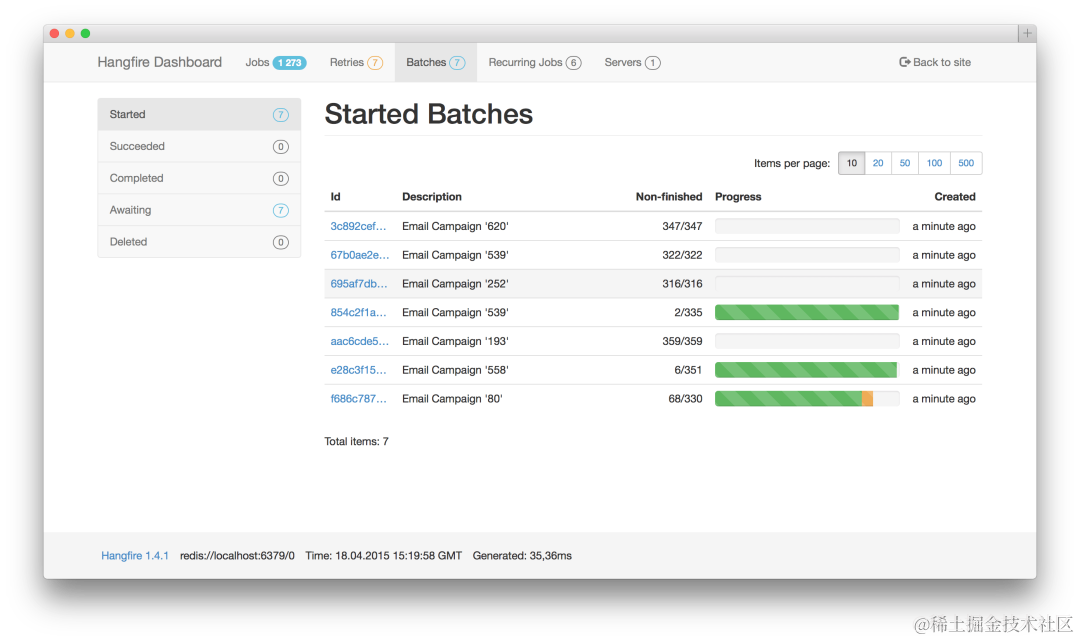The width and height of the screenshot is (1080, 641).
Task: Open batch 67b0ae2e...
Action: 360,255
